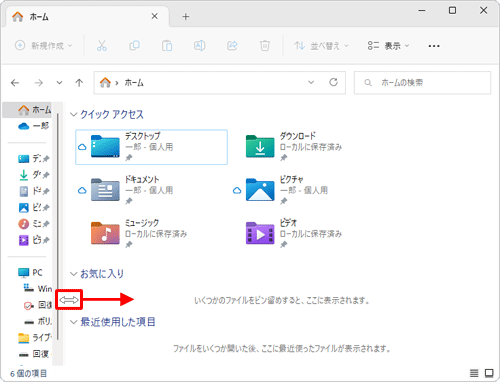This screenshot has width=500, height=382.
Task: Close the ホーム tab
Action: tap(155, 16)
